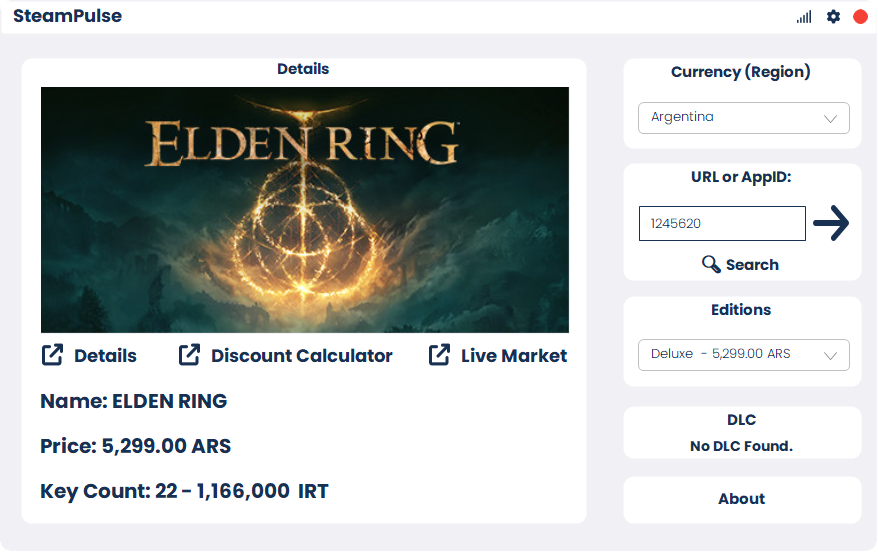Click the DLC panel heading
The width and height of the screenshot is (878, 552).
[x=741, y=420]
